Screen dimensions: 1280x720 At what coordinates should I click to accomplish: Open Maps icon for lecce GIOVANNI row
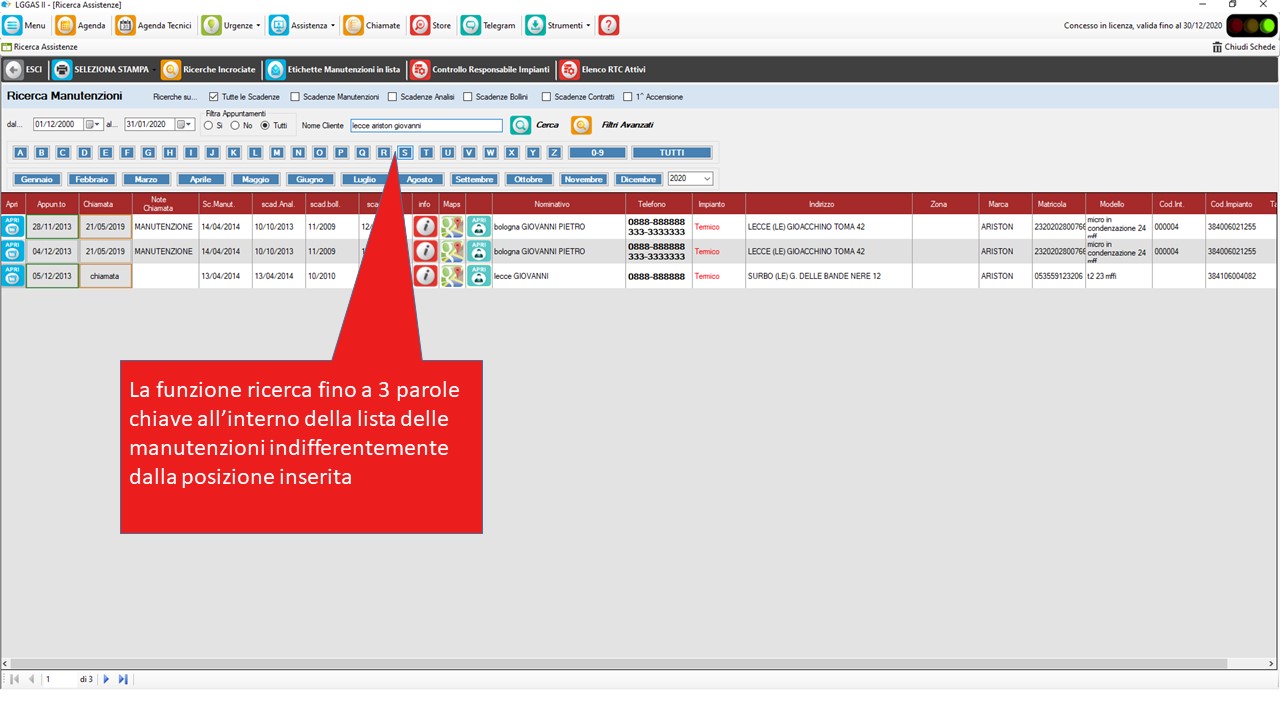[452, 276]
